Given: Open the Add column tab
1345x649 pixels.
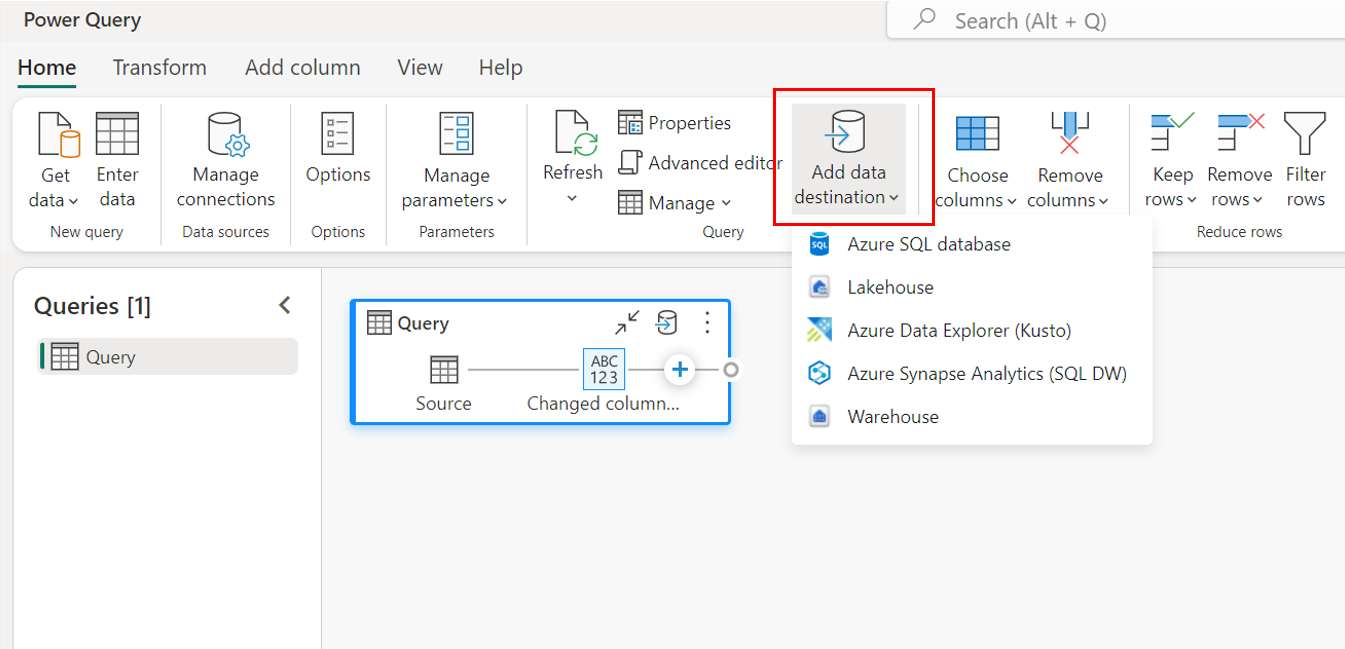Looking at the screenshot, I should tap(302, 67).
